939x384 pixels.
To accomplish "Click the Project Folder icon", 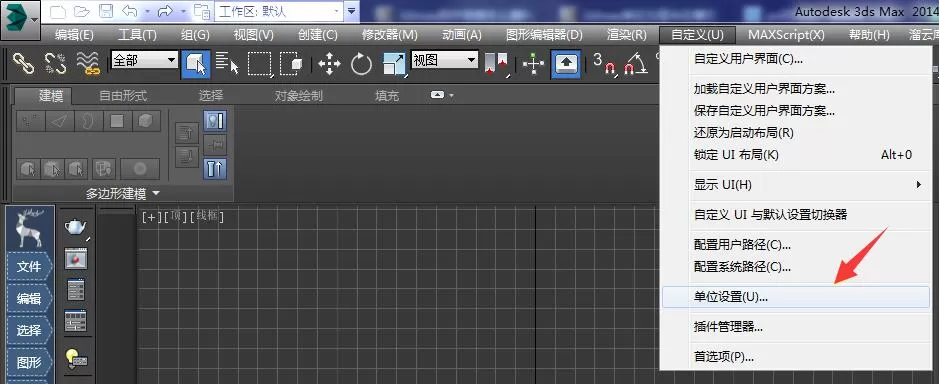I will point(202,11).
